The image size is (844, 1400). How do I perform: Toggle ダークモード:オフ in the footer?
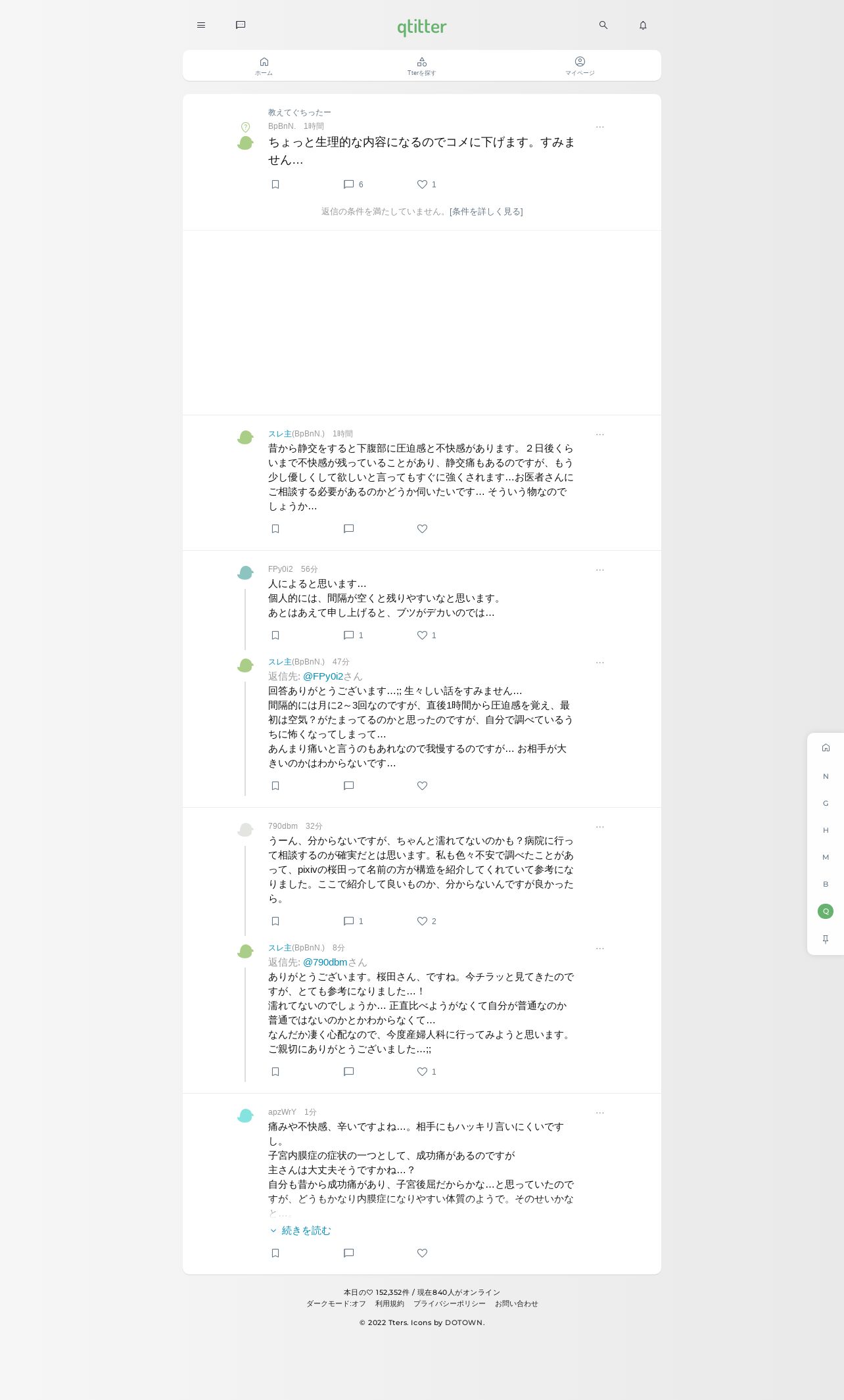point(336,1303)
